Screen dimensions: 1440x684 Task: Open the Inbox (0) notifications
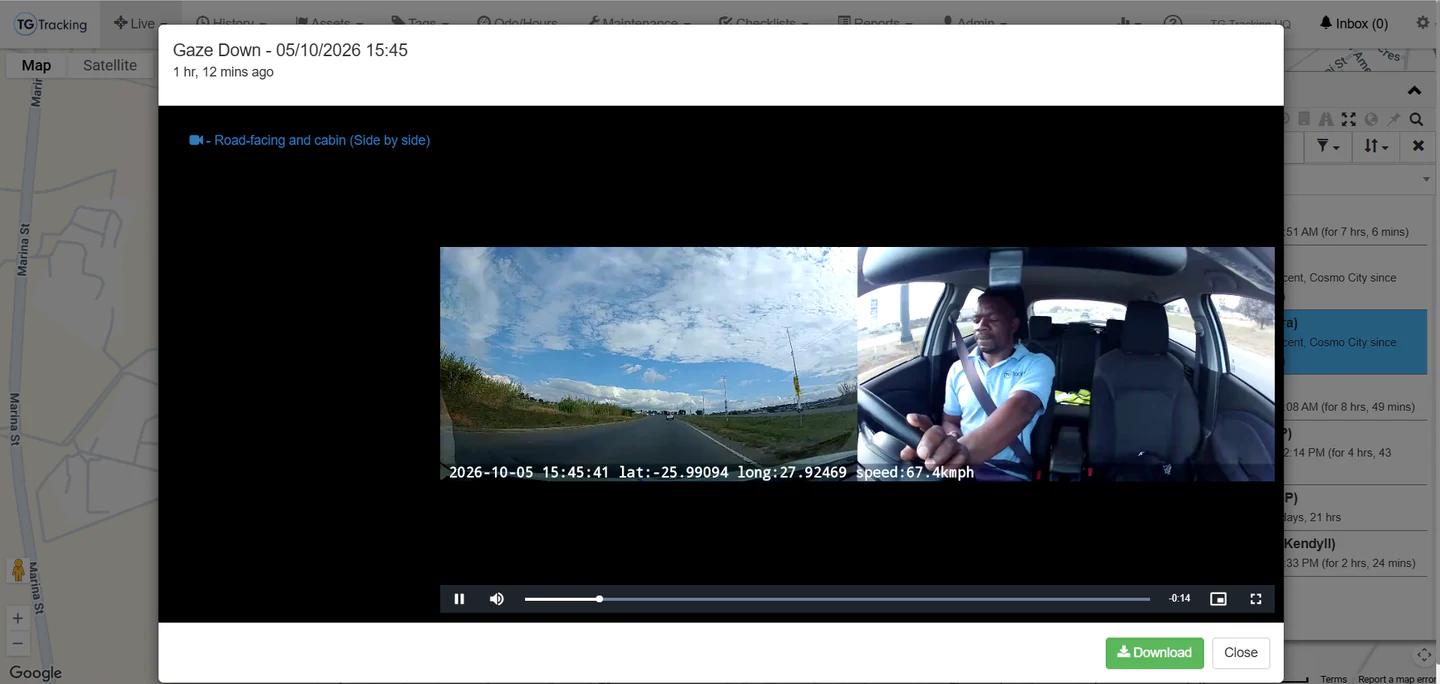click(x=1354, y=23)
